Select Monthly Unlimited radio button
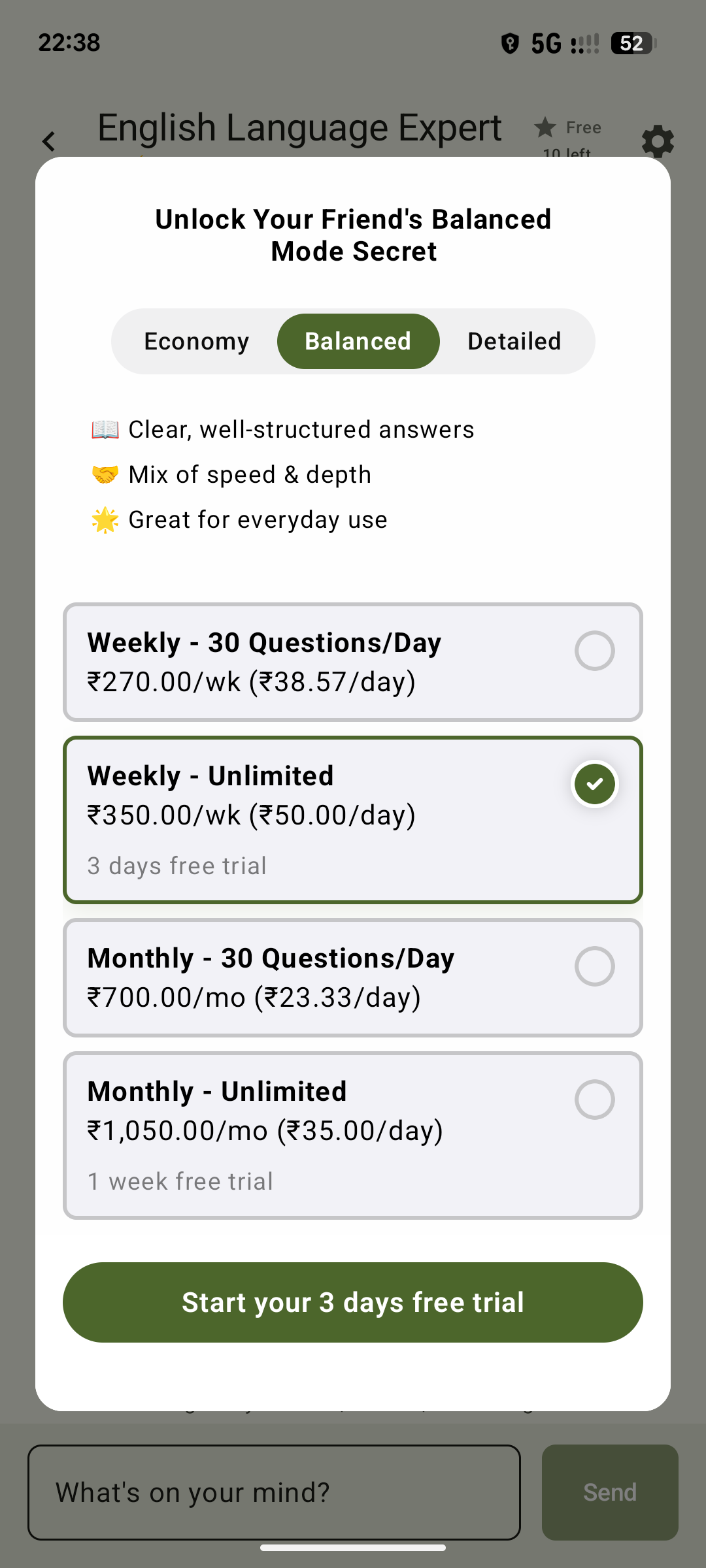 pyautogui.click(x=594, y=1100)
